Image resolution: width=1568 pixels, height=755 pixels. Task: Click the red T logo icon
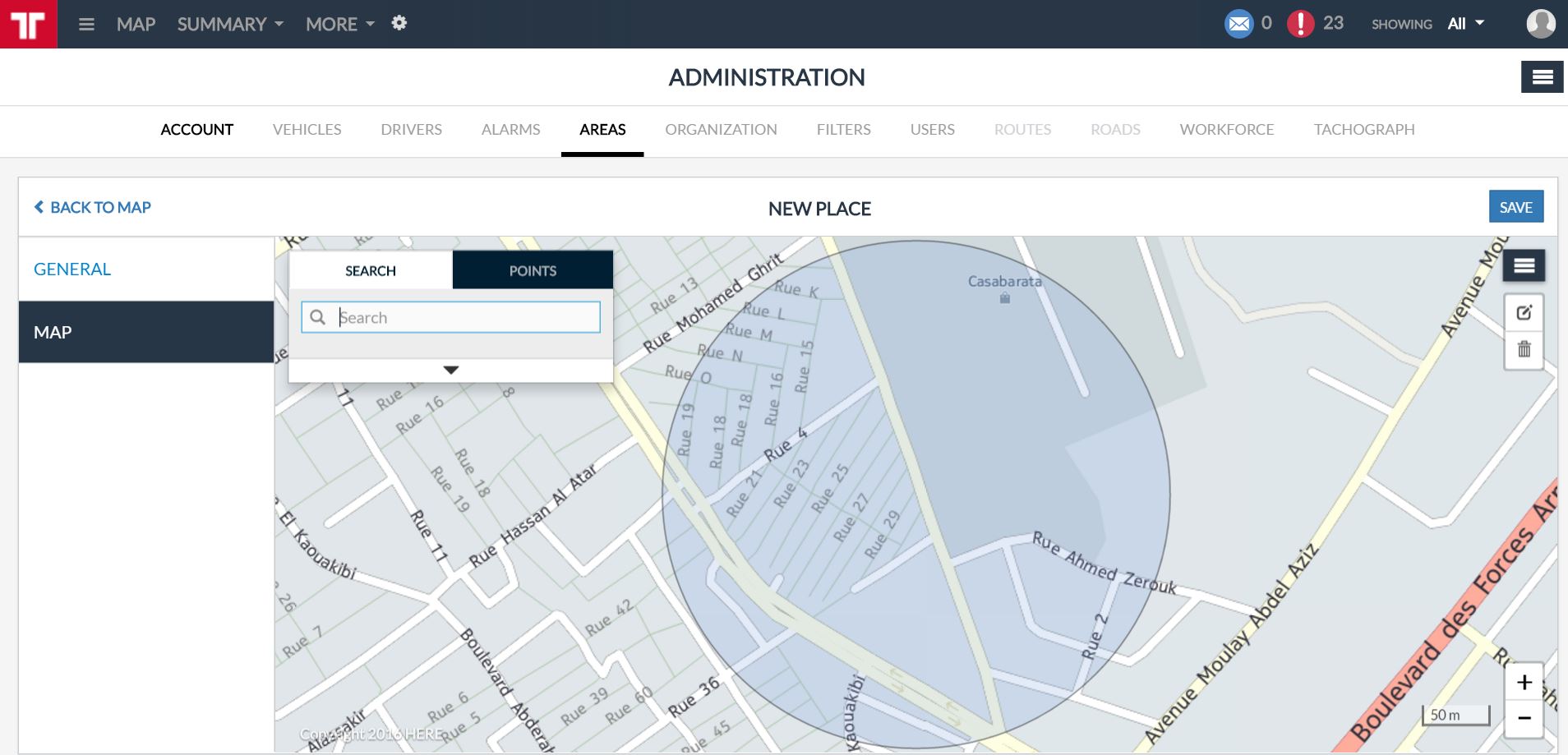pyautogui.click(x=28, y=24)
